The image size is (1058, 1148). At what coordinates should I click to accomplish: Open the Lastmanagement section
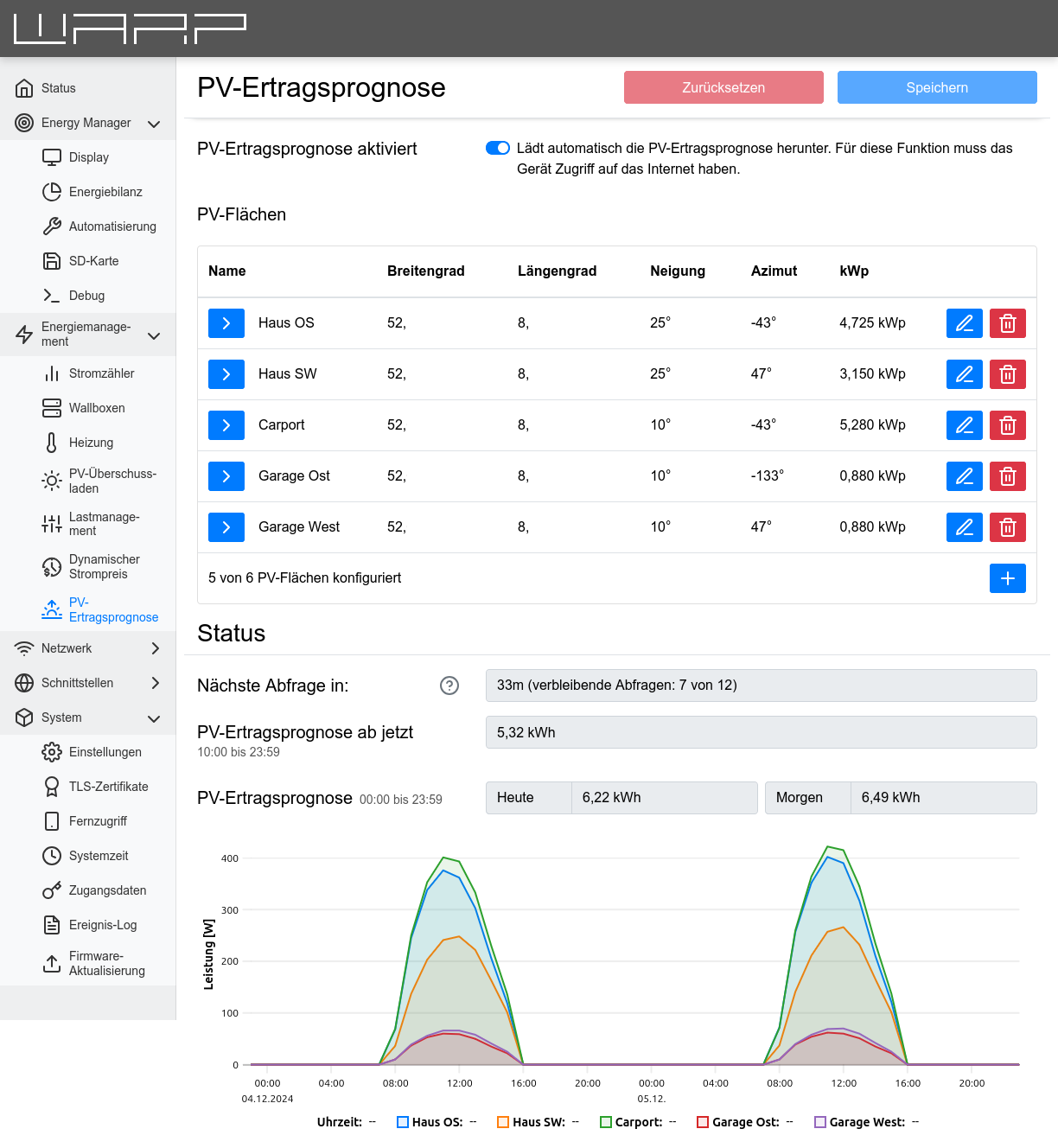click(104, 524)
